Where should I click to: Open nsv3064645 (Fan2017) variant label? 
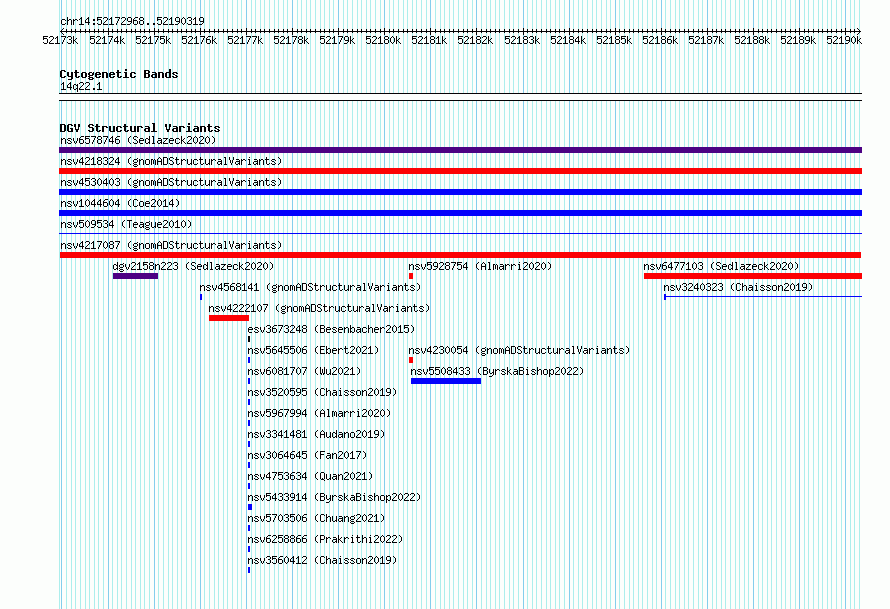point(307,455)
